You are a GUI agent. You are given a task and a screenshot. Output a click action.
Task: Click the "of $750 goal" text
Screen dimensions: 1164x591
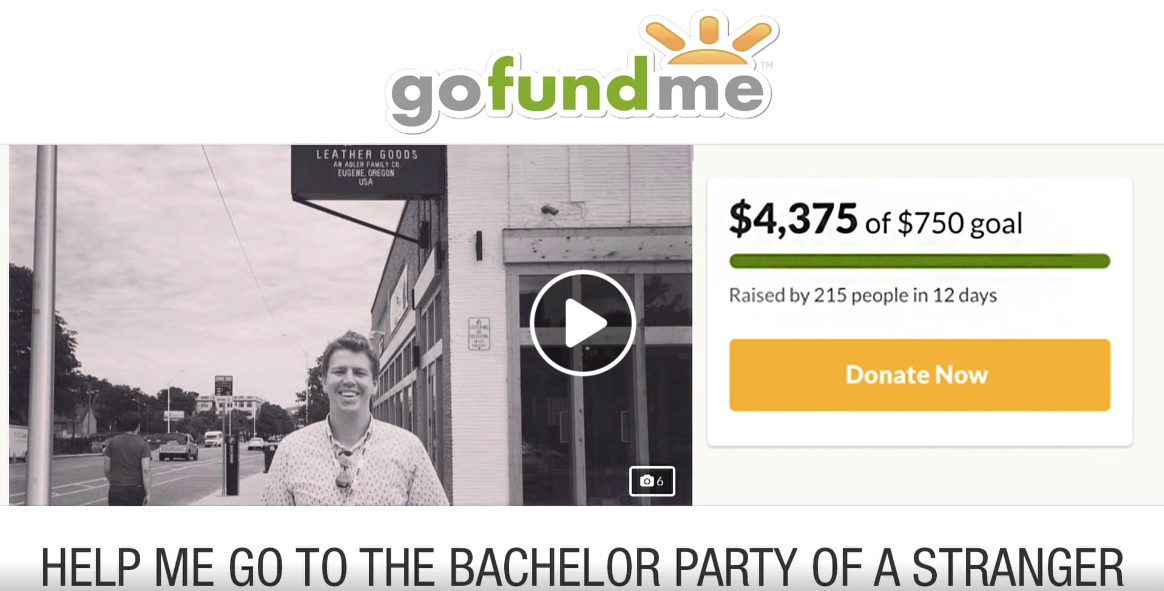click(944, 223)
